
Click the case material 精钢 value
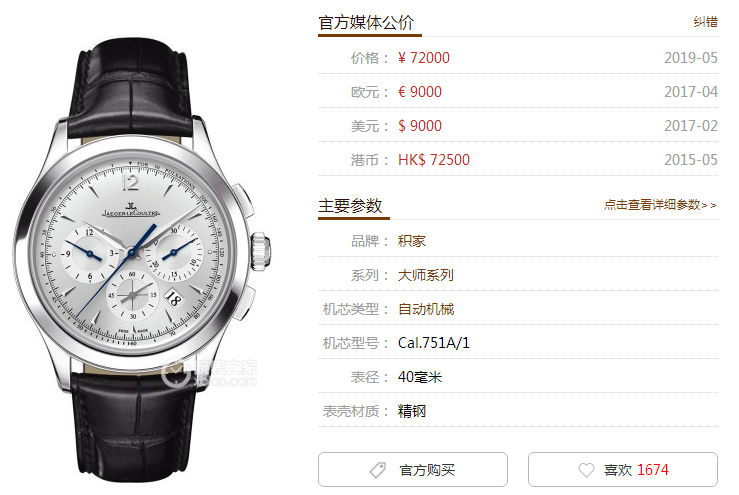[412, 411]
